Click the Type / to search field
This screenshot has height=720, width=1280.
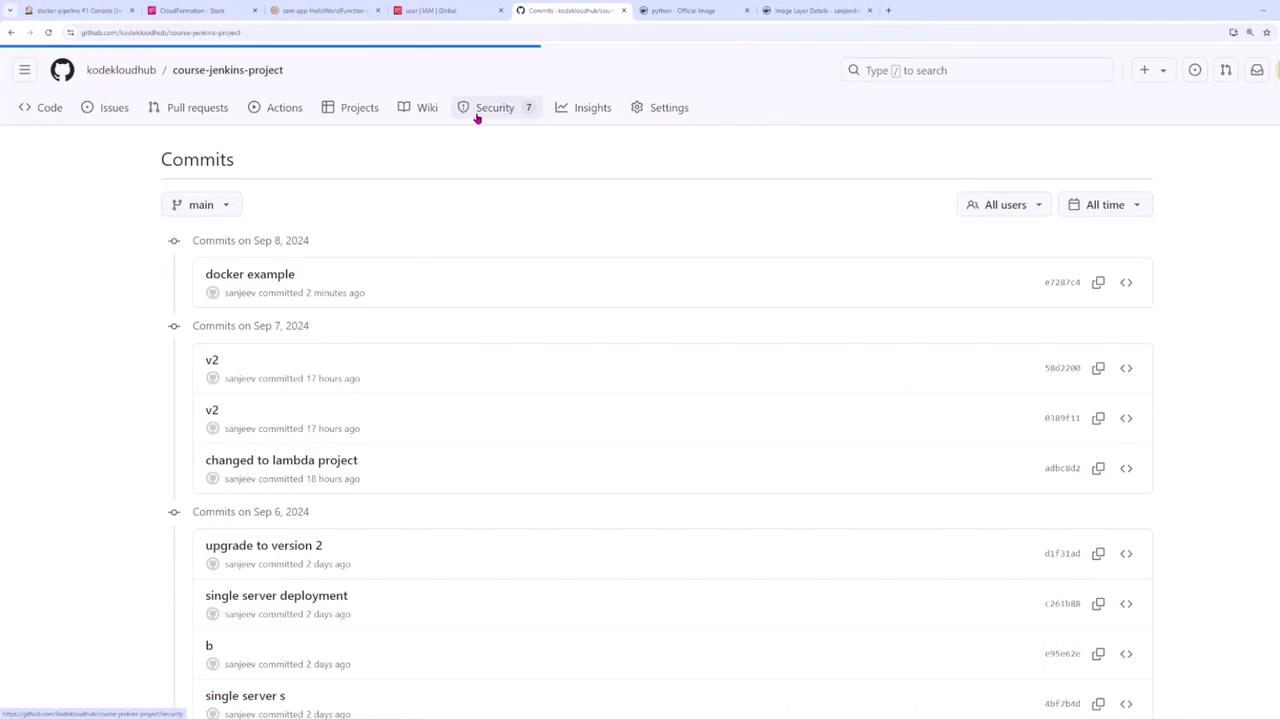tap(977, 70)
